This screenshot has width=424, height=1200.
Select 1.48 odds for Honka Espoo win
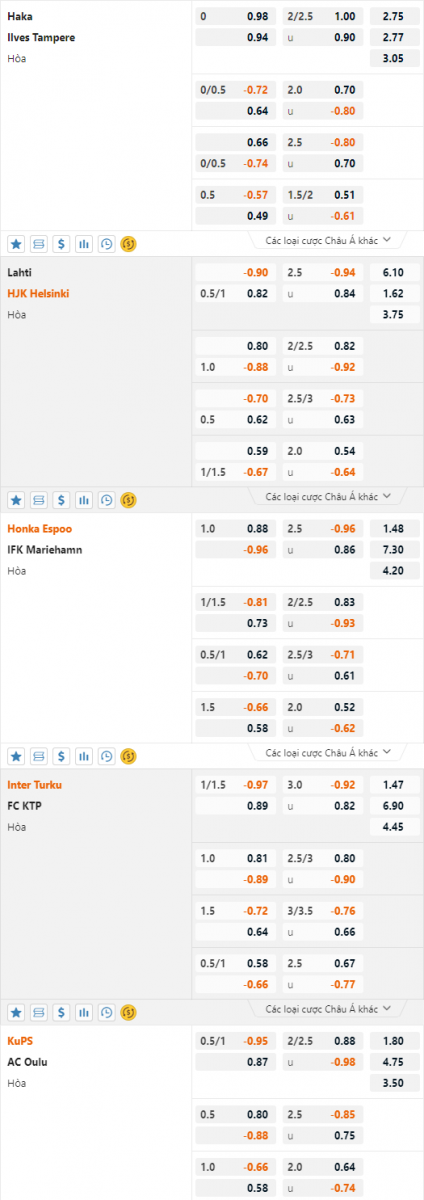pyautogui.click(x=393, y=528)
